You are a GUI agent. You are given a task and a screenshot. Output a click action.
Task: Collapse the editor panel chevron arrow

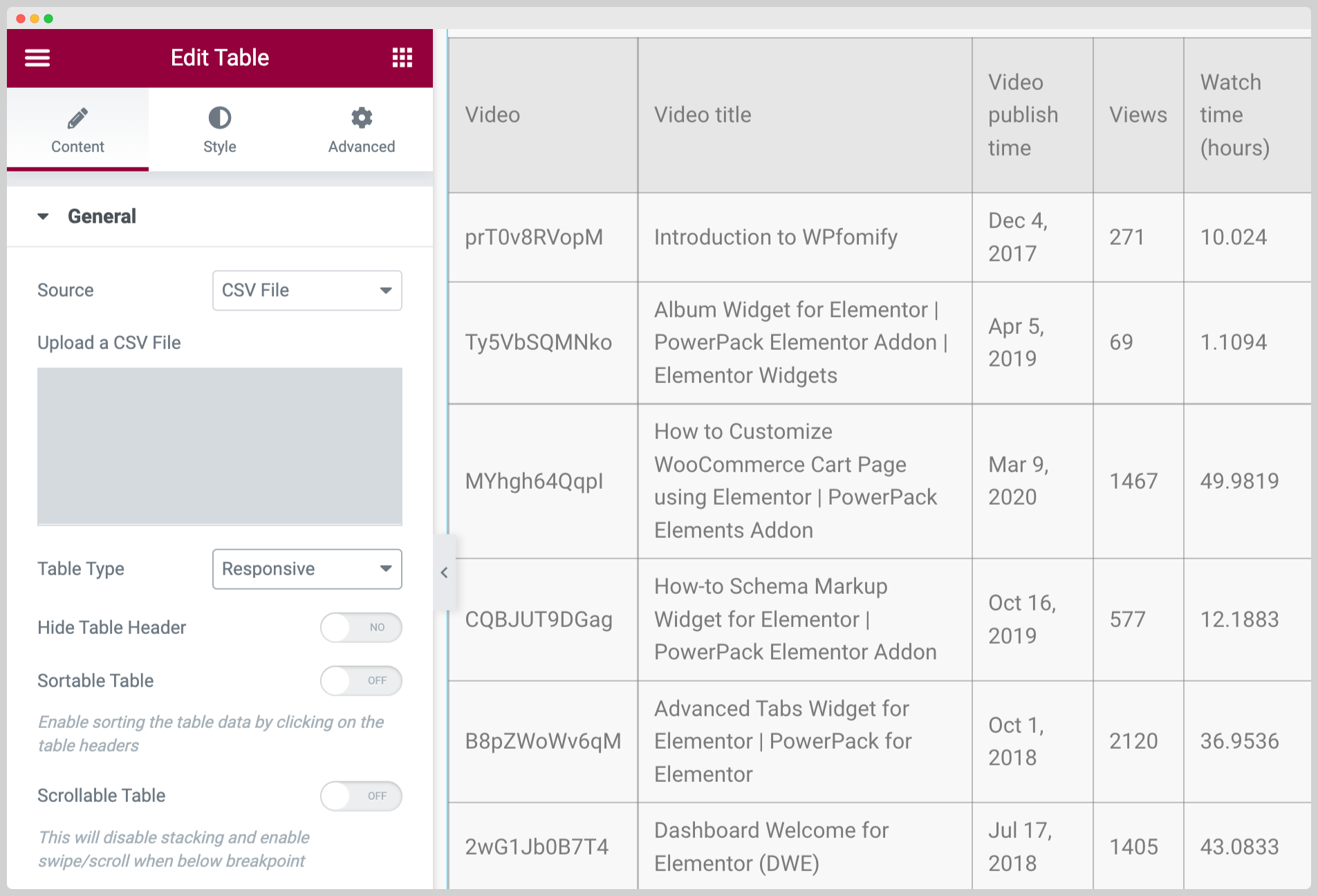point(445,572)
